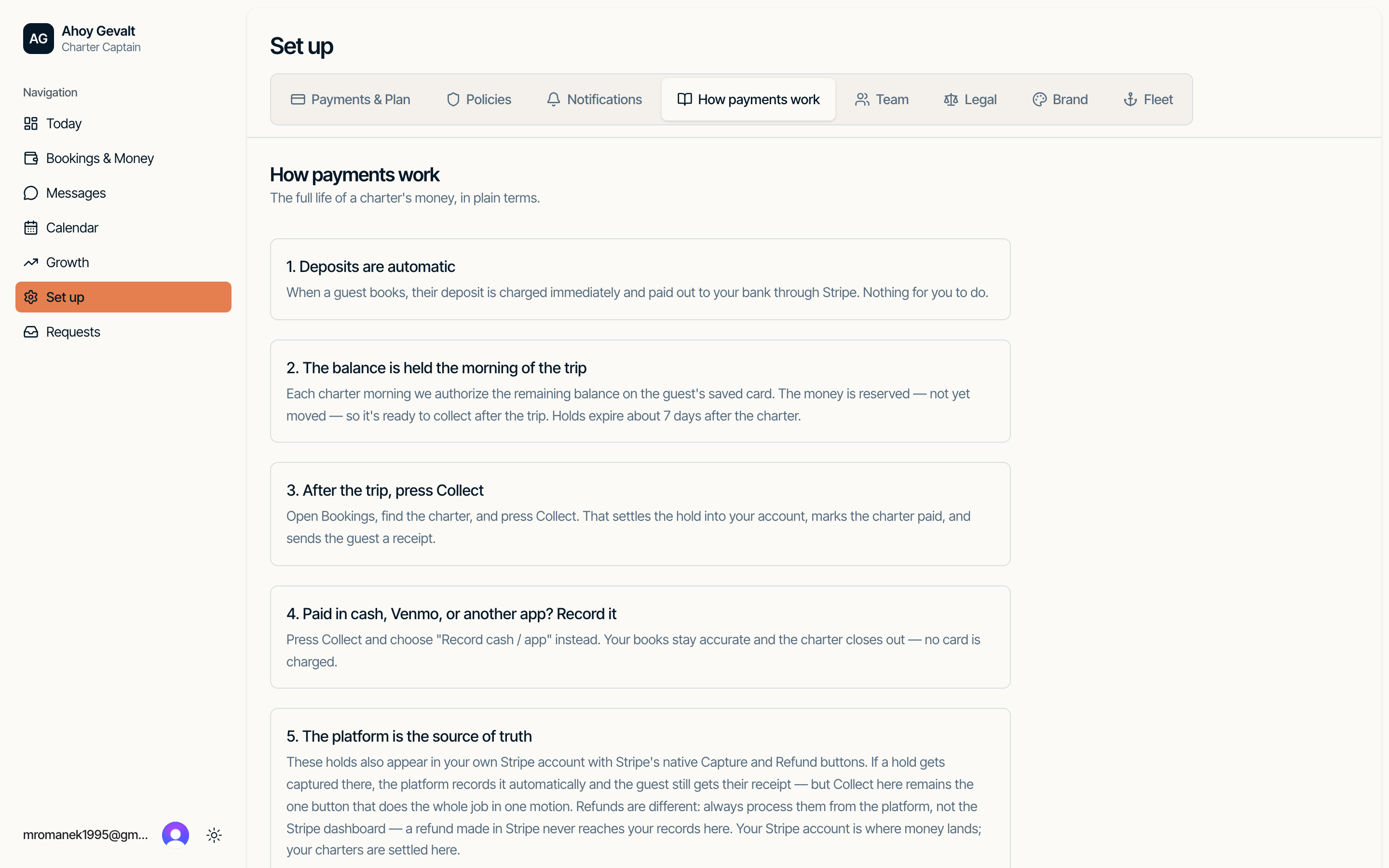Screen dimensions: 1389x868
Task: Open the Brand tab with the palette icon
Action: pyautogui.click(x=1060, y=99)
